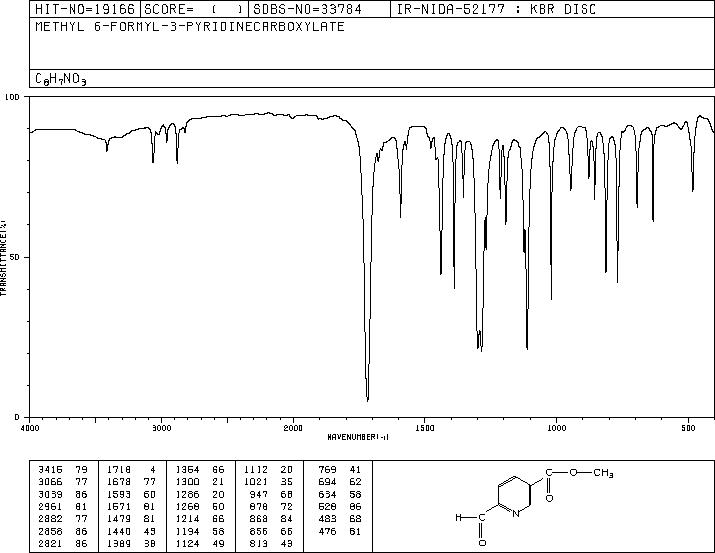
Task: Click the CH3 group in the structure
Action: tap(603, 473)
